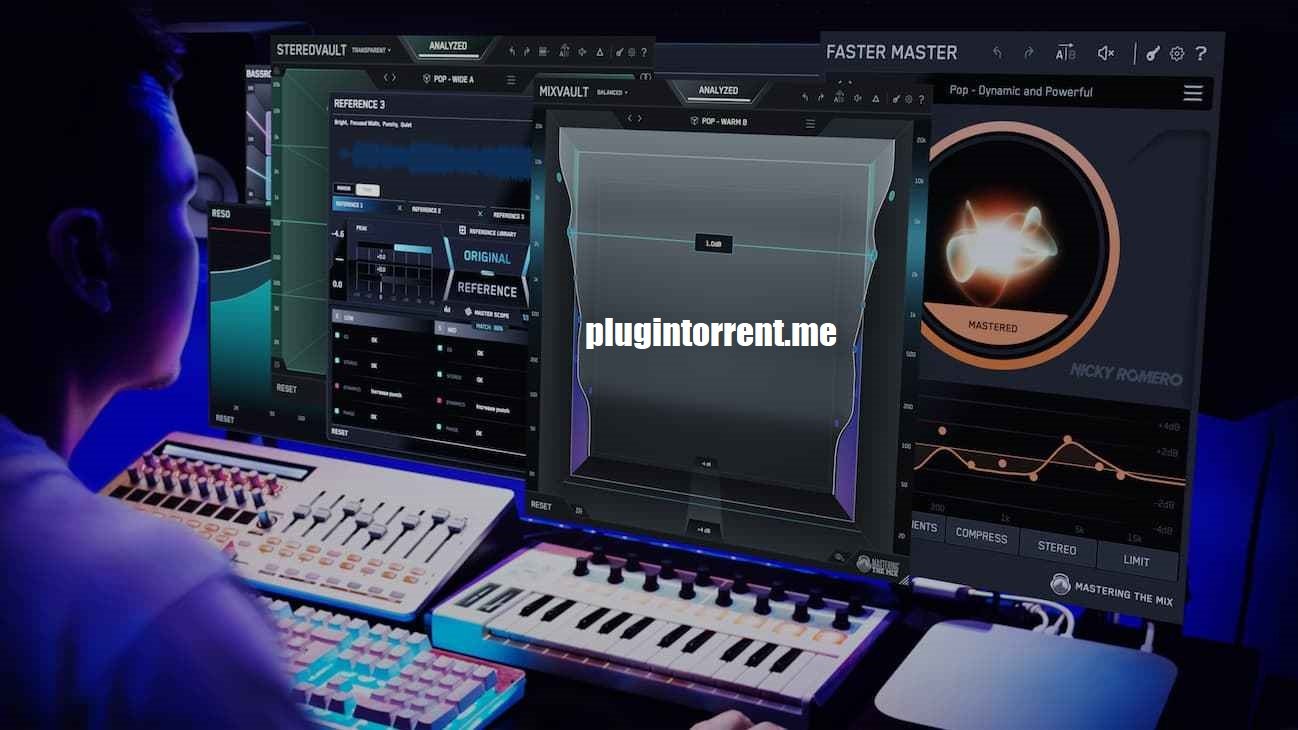Open Faster Master preset hamburger menu
1298x730 pixels.
pyautogui.click(x=1192, y=93)
